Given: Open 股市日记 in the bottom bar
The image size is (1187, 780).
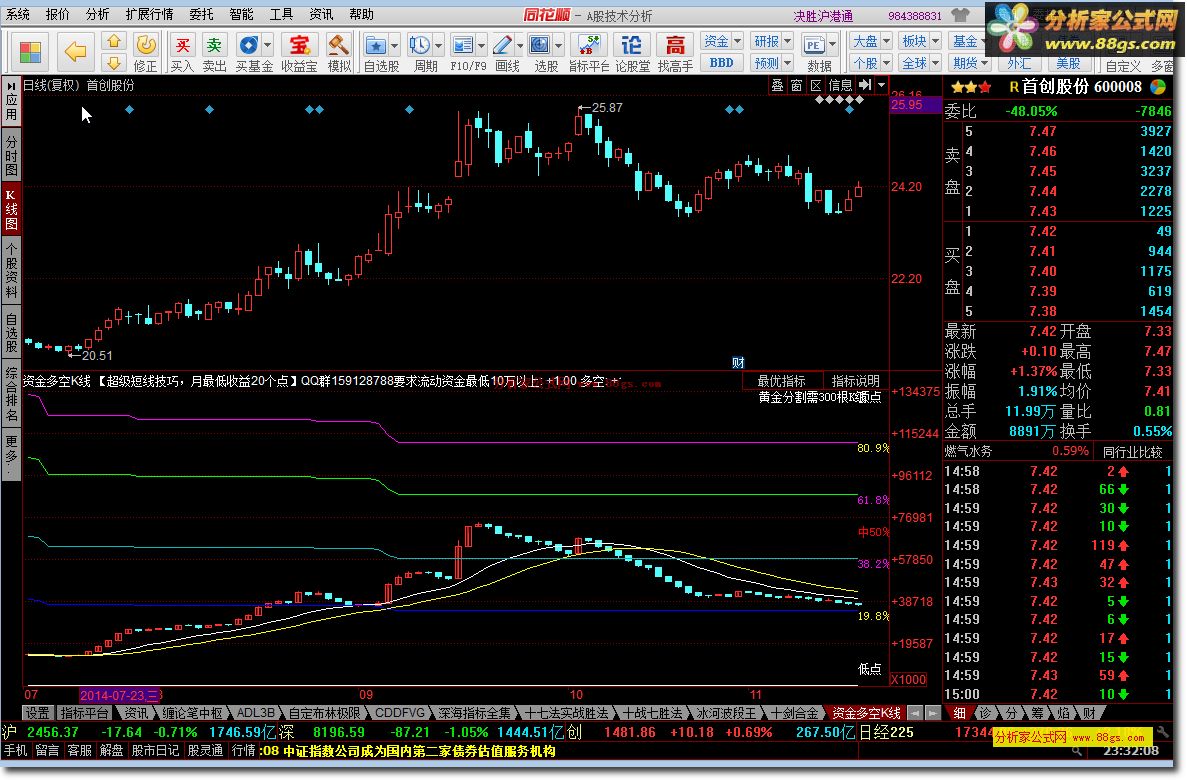Looking at the screenshot, I should click(155, 750).
